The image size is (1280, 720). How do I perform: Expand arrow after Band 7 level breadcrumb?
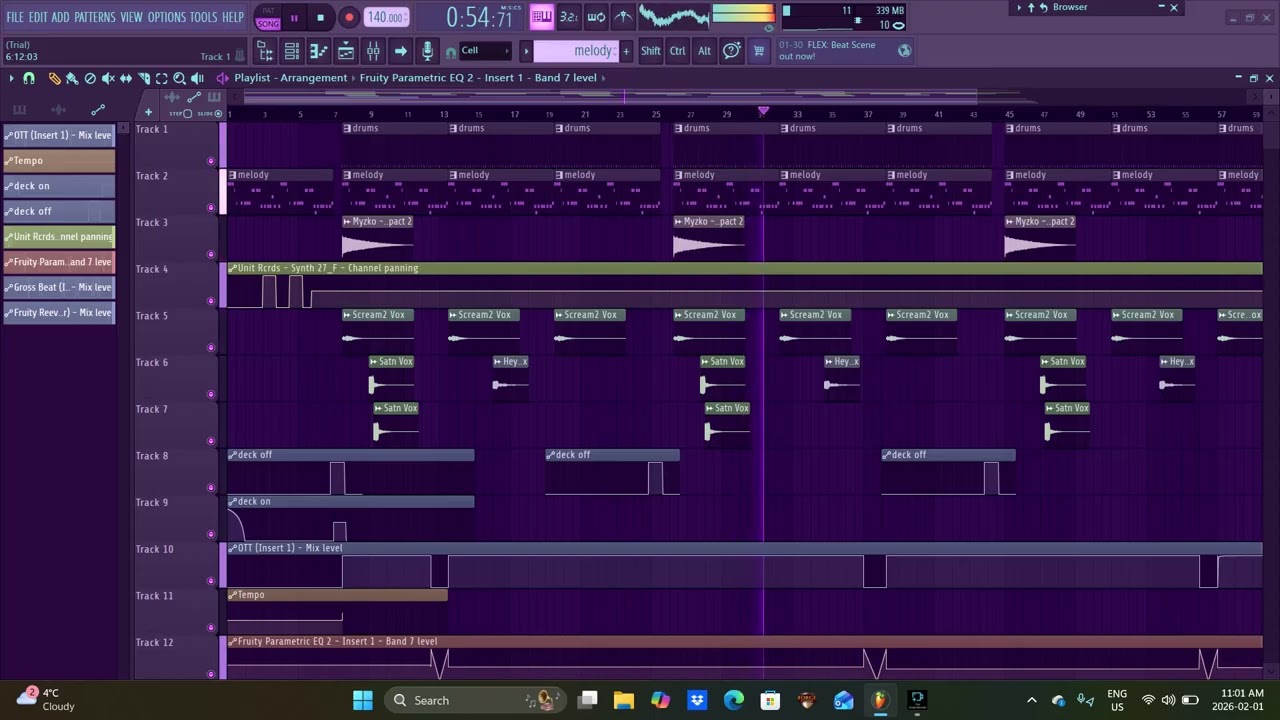602,78
